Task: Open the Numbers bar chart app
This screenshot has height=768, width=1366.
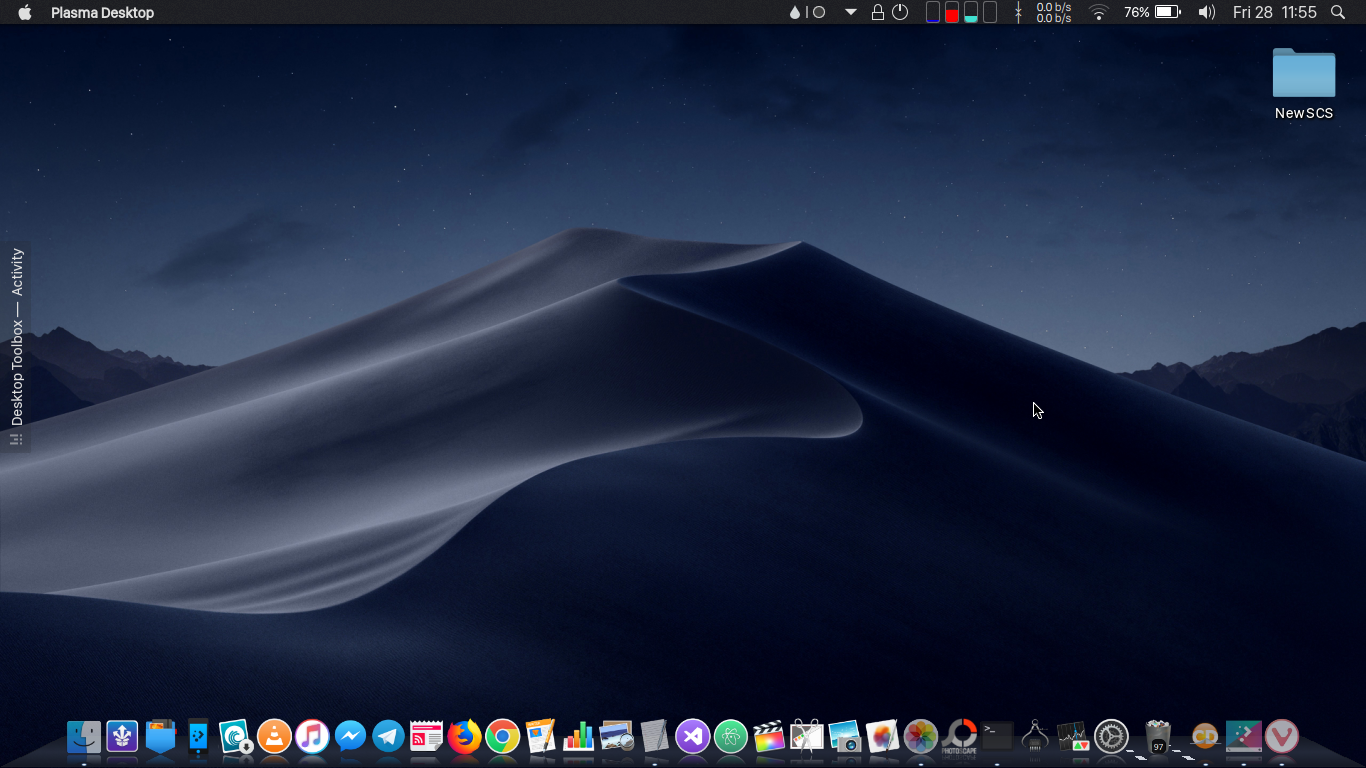Action: tap(578, 737)
